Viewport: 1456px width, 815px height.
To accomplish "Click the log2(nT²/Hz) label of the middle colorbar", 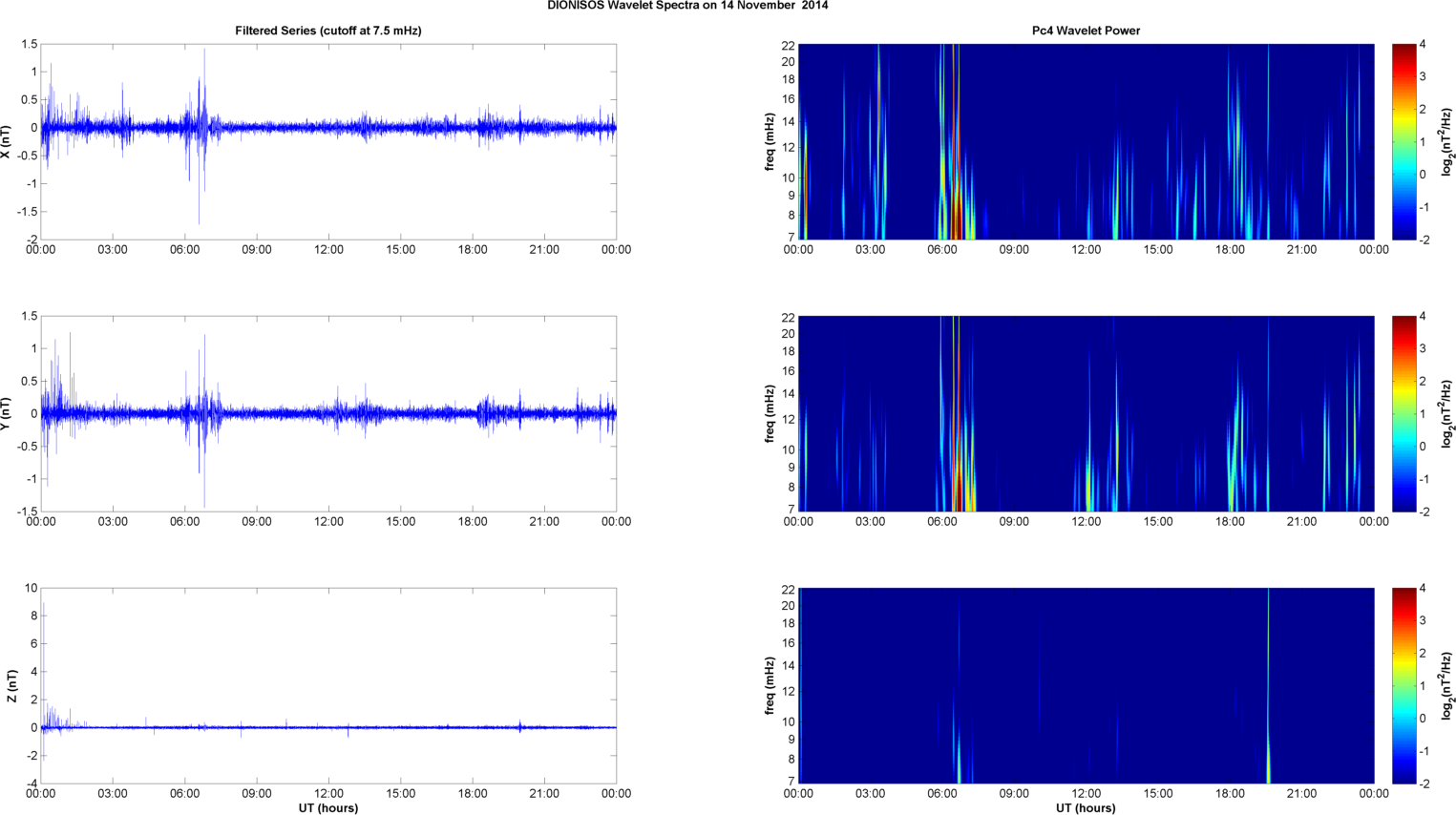I will point(1447,413).
